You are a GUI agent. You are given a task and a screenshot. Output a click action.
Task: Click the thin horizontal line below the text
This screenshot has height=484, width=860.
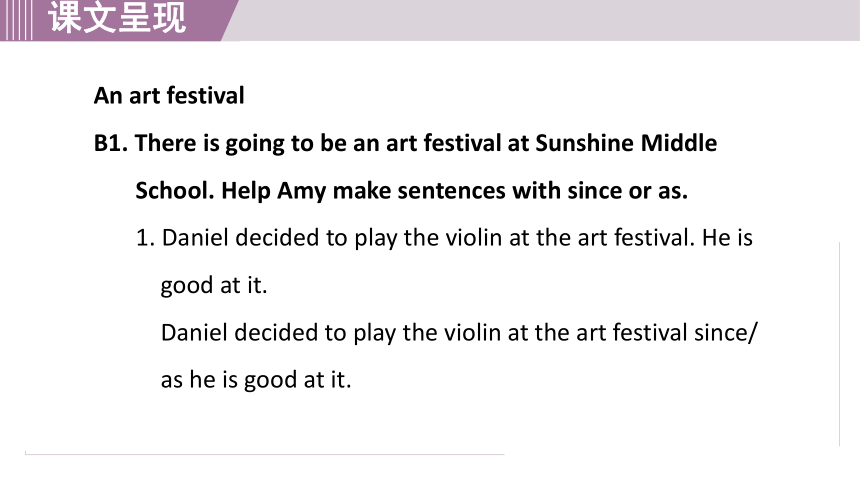(264, 454)
